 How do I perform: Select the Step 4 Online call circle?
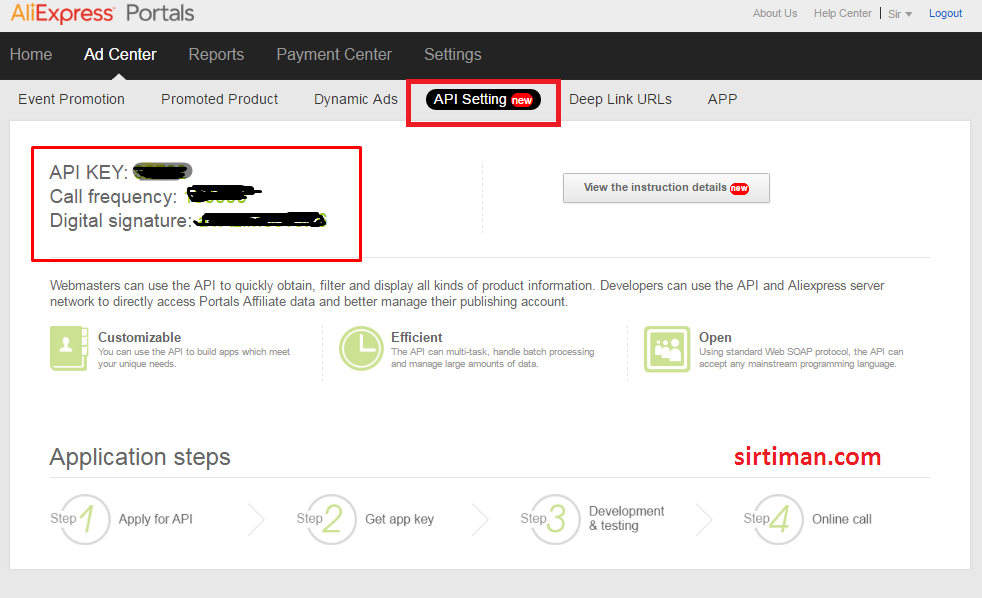[x=775, y=519]
